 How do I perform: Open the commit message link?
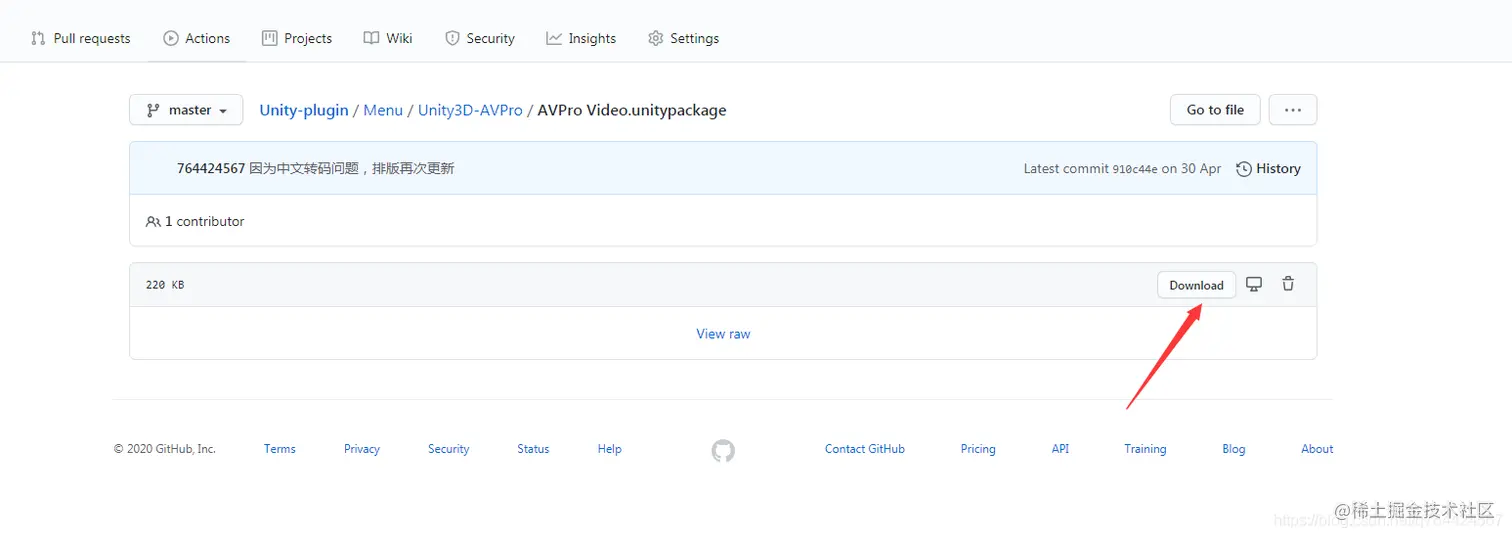point(352,168)
